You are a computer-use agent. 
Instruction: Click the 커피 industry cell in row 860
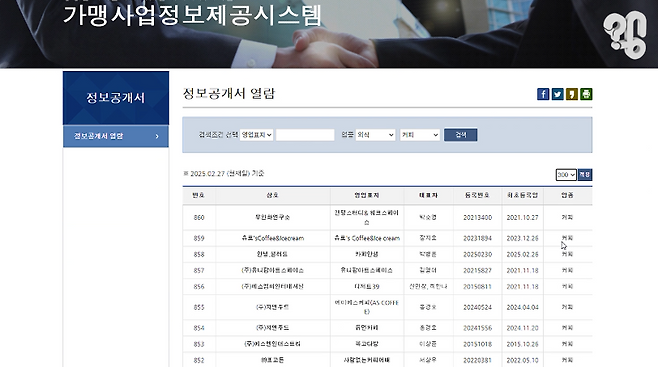pyautogui.click(x=567, y=218)
